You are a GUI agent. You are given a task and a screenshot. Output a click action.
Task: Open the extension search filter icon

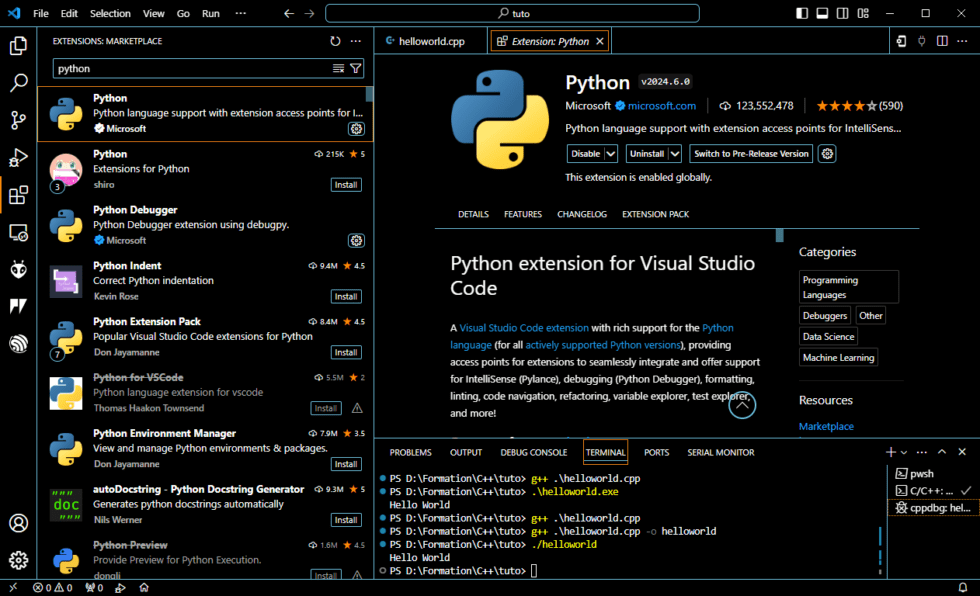(356, 69)
